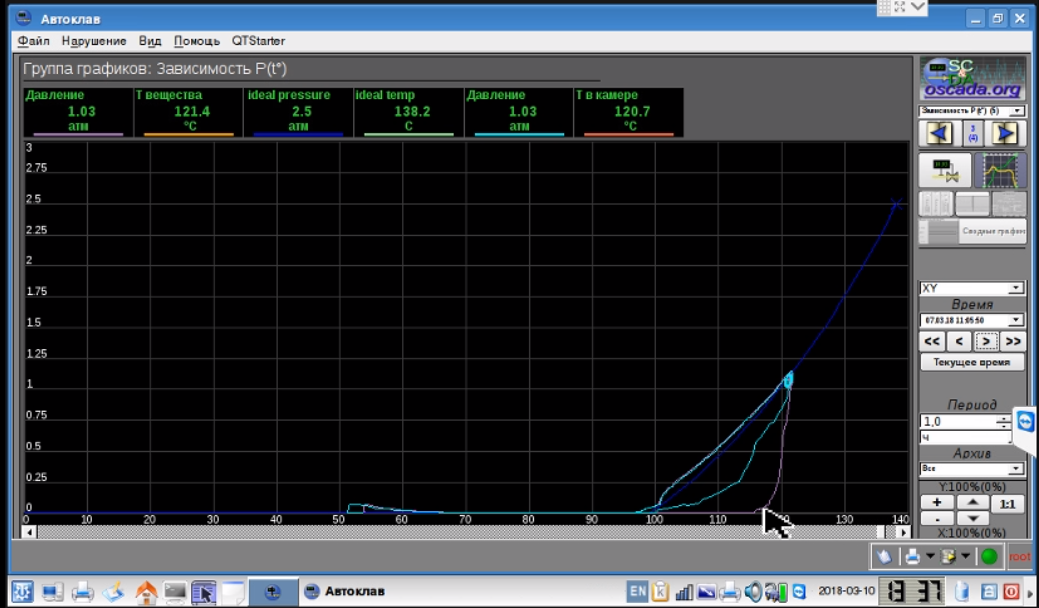Click the print icon in status bar
Screen dimensions: 1039x608
tap(912, 556)
